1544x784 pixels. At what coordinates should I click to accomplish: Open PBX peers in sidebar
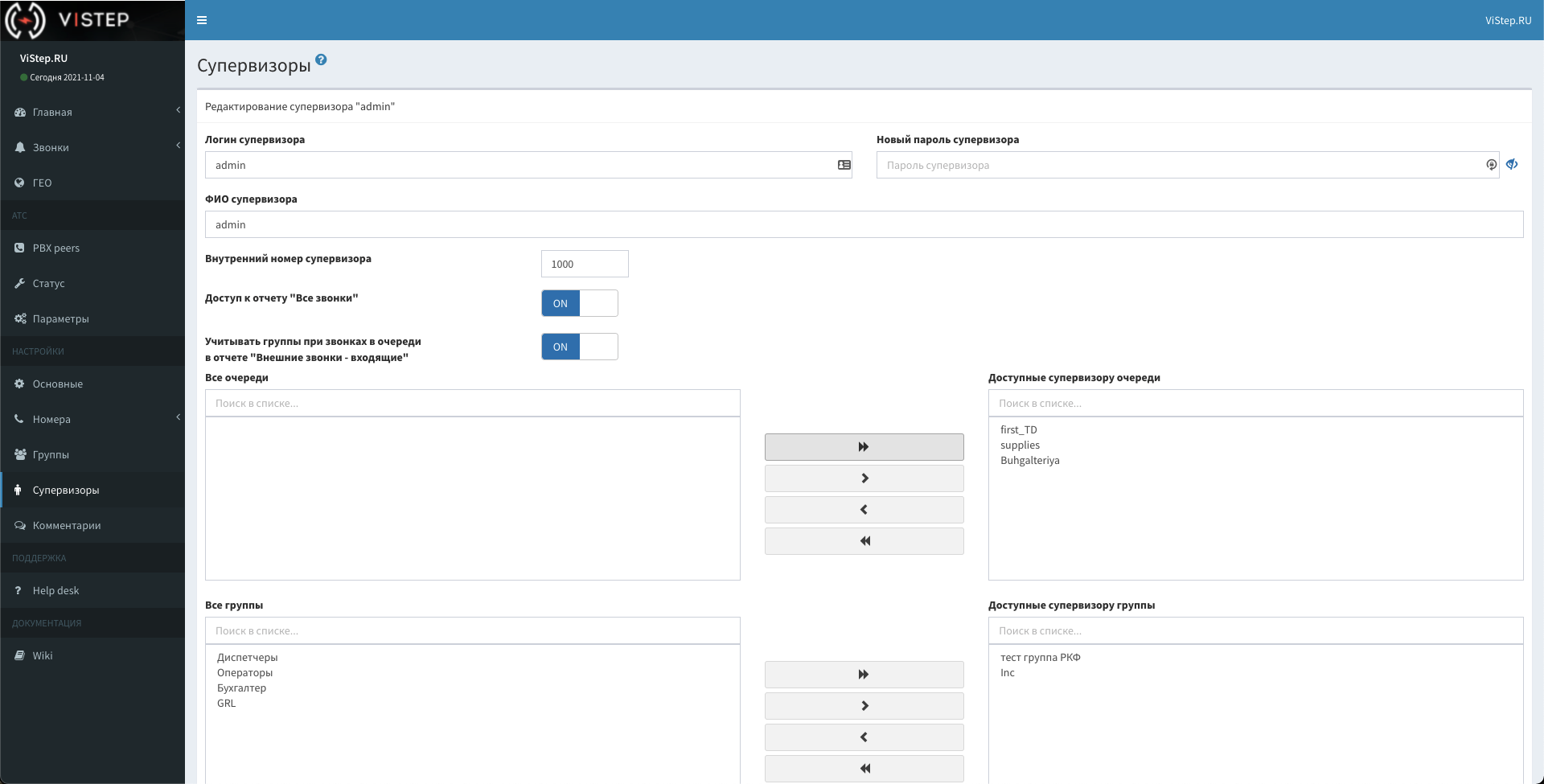pos(56,248)
